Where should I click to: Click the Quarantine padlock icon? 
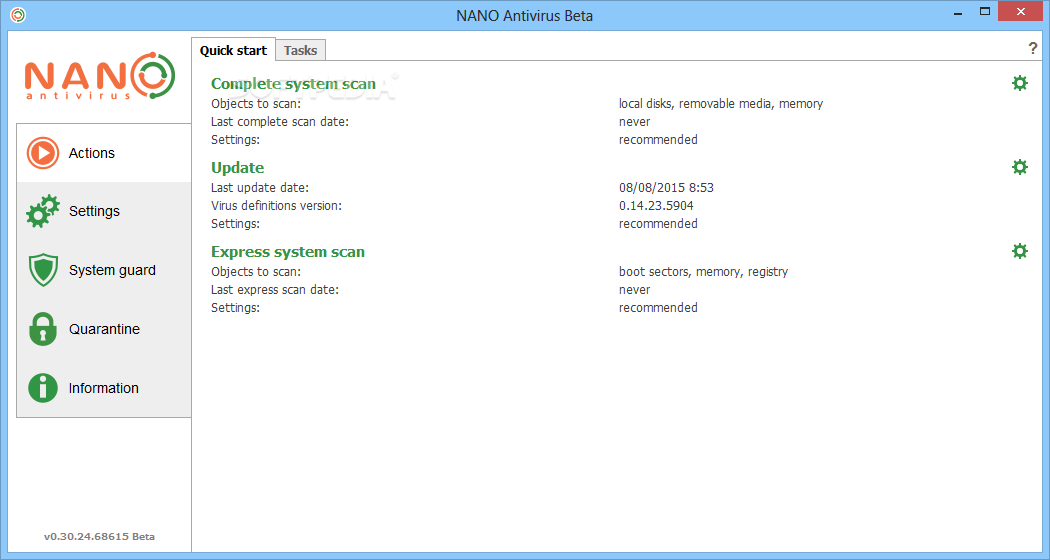point(43,329)
